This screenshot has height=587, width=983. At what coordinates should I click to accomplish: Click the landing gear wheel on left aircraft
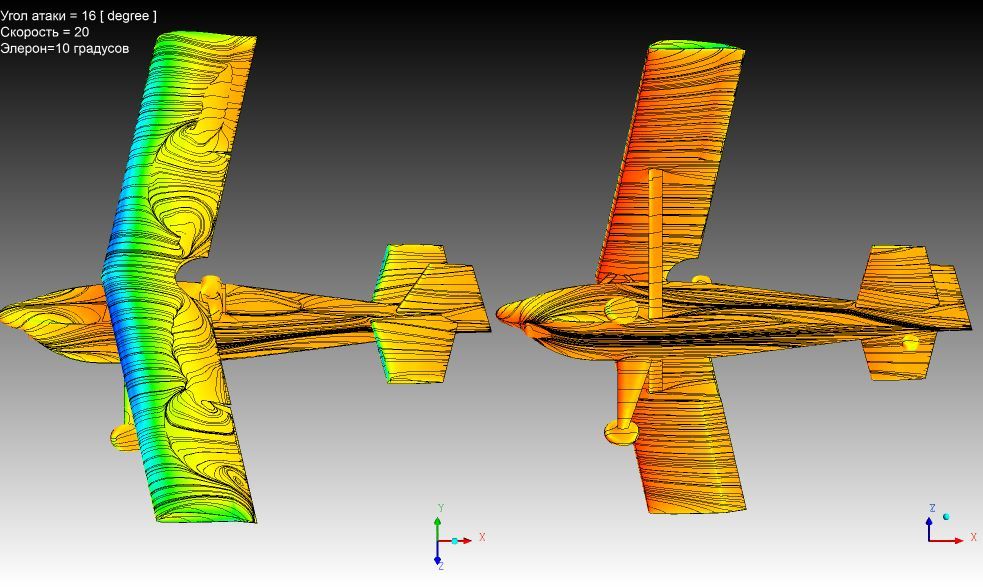124,436
